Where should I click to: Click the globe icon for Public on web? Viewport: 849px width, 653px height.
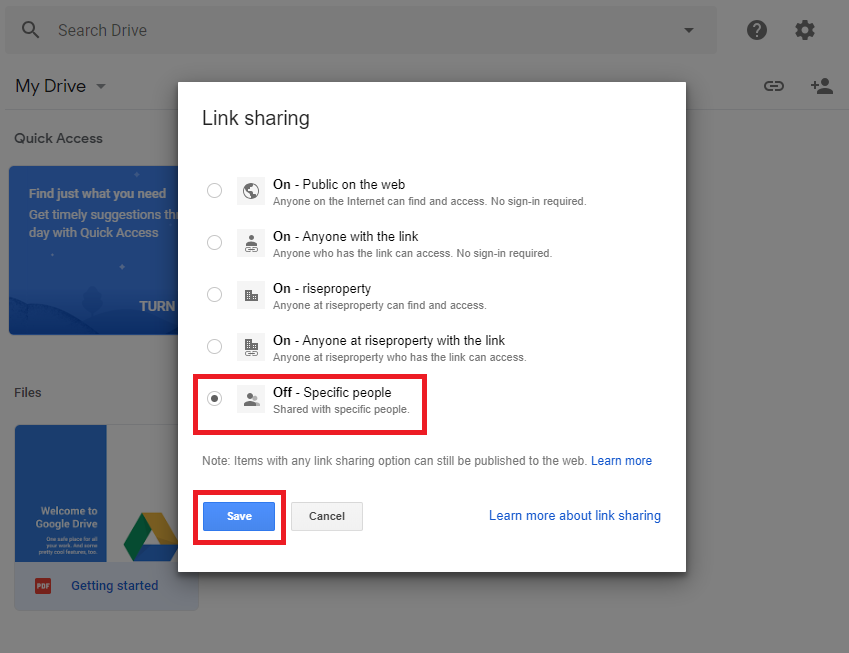coord(251,191)
